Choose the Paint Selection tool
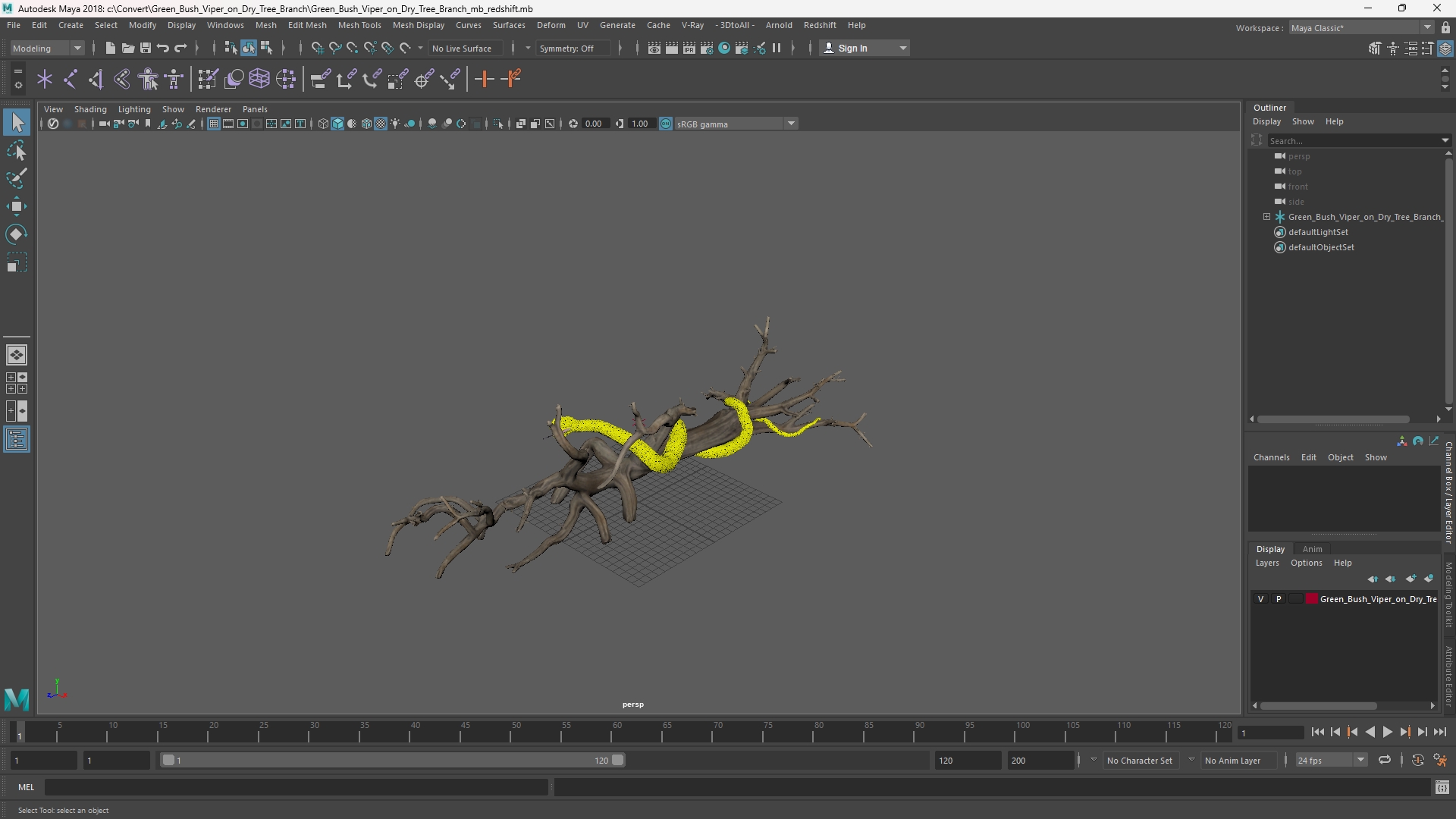1456x819 pixels. coord(17,178)
